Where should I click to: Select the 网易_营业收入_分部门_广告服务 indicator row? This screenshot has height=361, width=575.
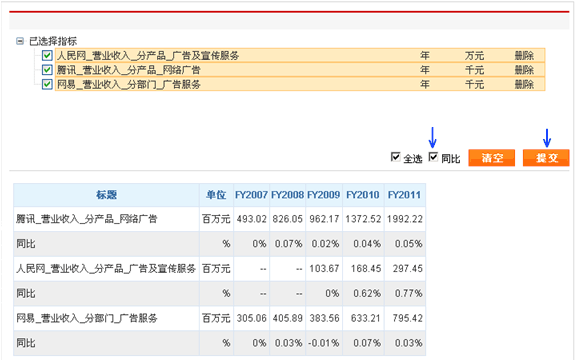click(300, 84)
